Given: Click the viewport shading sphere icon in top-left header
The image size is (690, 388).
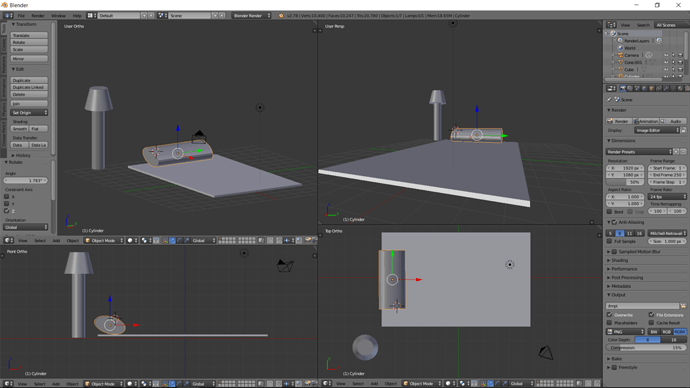Looking at the screenshot, I should [130, 241].
